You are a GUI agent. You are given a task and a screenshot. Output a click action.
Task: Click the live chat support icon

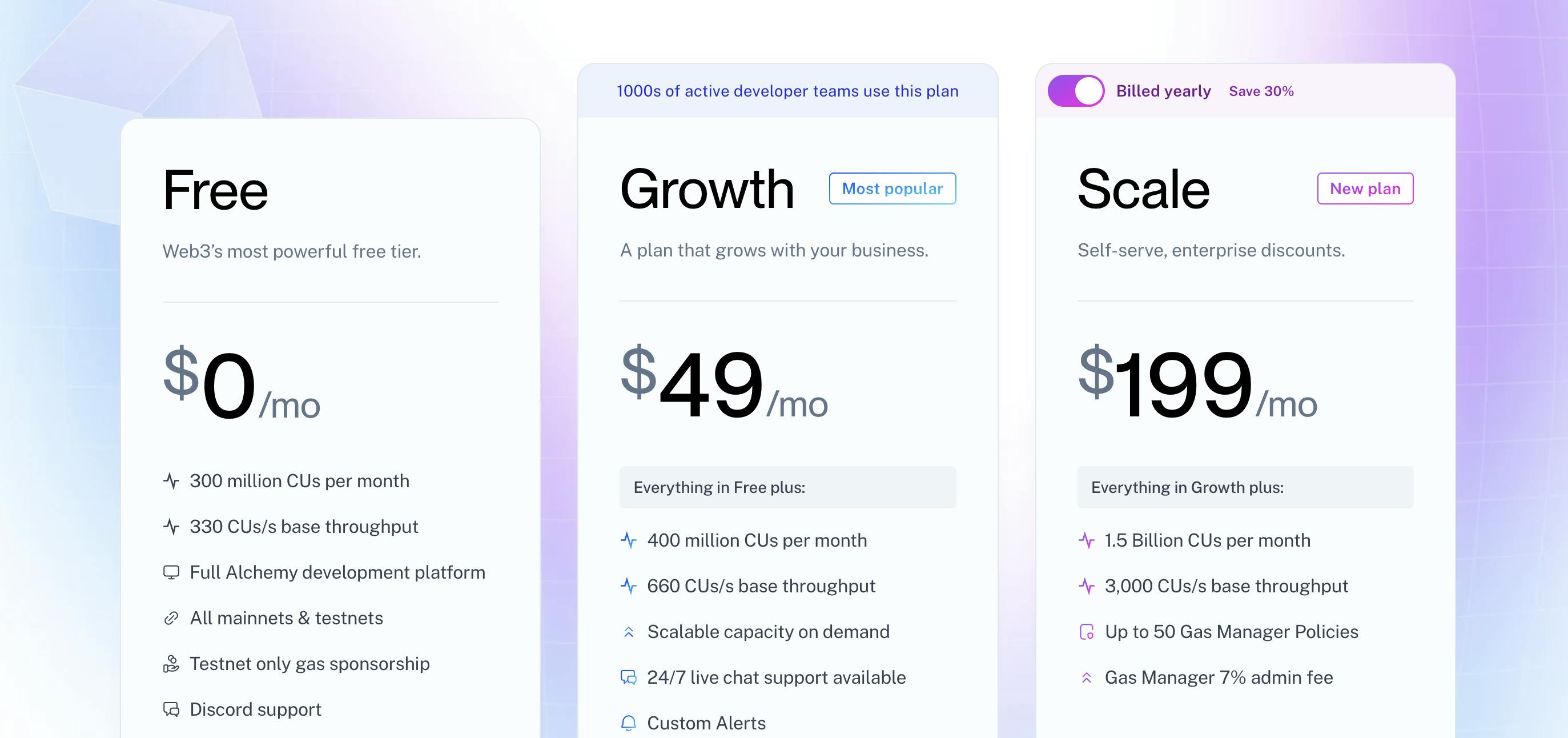coord(629,677)
